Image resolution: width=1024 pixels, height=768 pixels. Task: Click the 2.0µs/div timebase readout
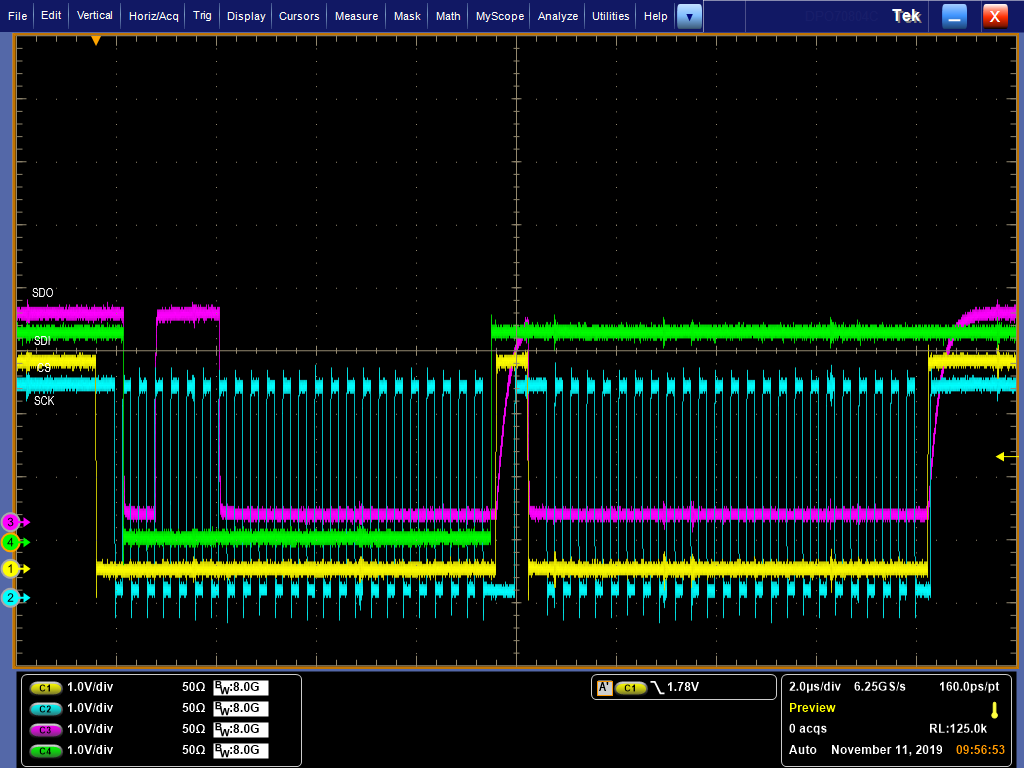pyautogui.click(x=814, y=687)
